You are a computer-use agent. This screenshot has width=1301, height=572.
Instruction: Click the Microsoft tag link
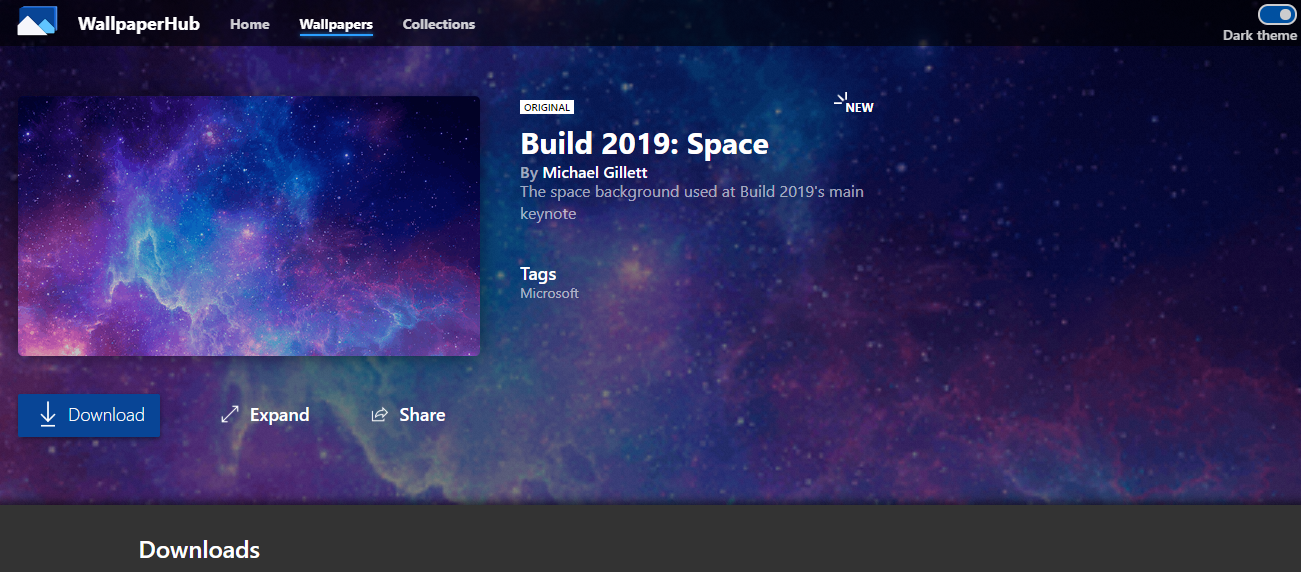coord(549,293)
